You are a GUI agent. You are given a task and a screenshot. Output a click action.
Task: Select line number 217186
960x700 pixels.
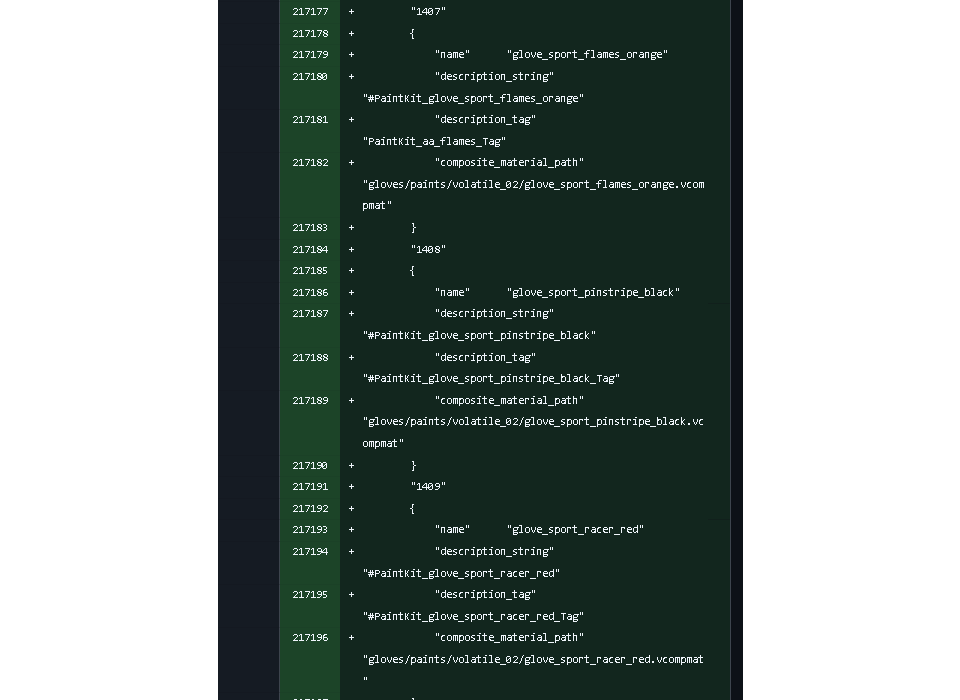[x=310, y=293]
